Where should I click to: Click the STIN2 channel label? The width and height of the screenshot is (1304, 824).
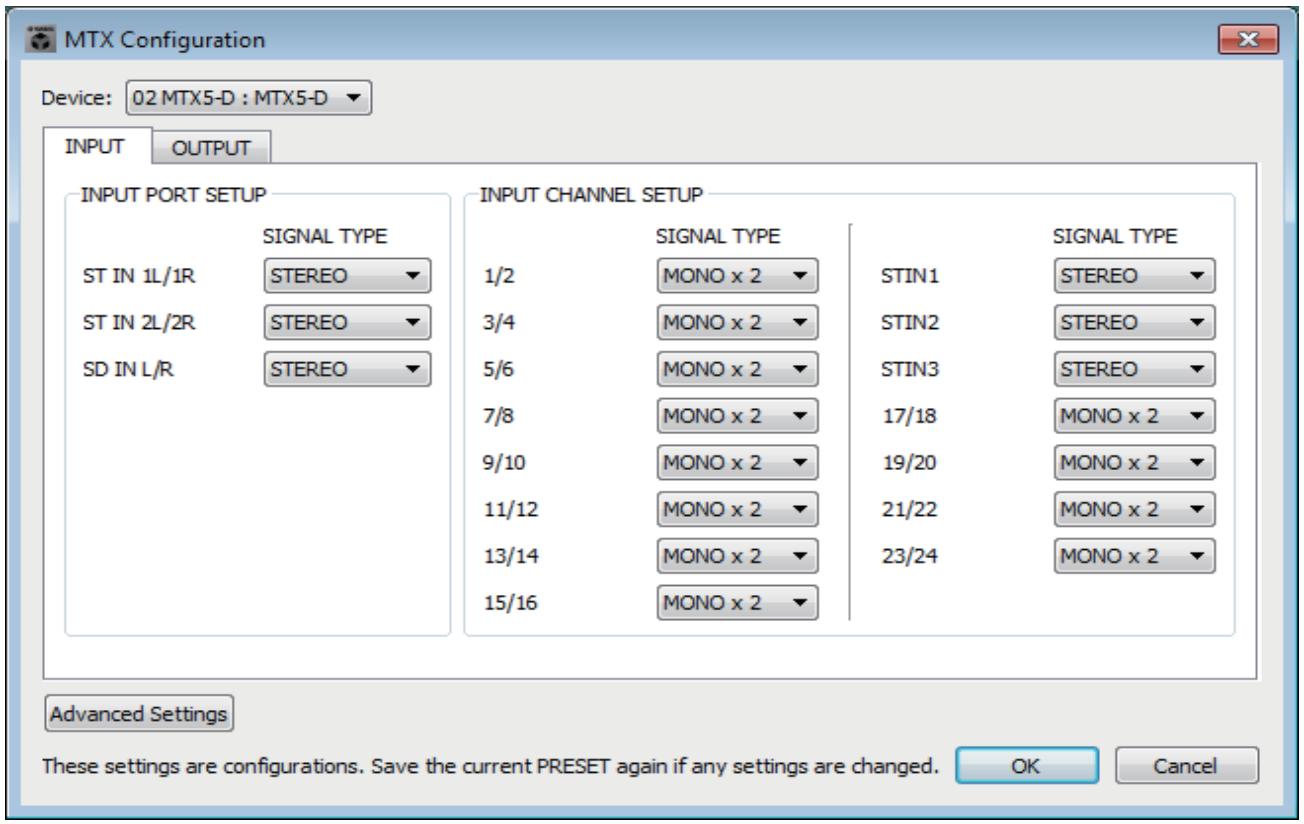tap(910, 323)
